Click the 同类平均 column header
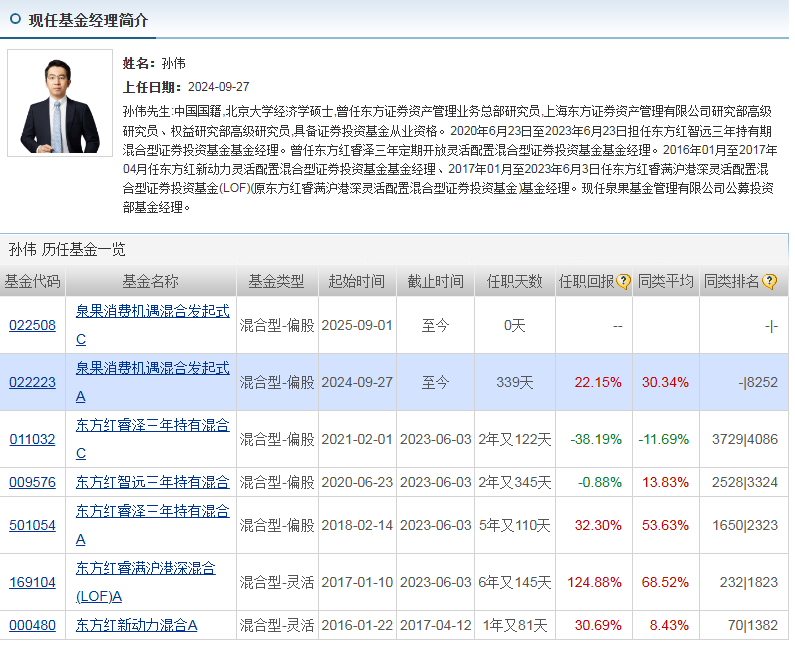795x649 pixels. click(x=665, y=281)
